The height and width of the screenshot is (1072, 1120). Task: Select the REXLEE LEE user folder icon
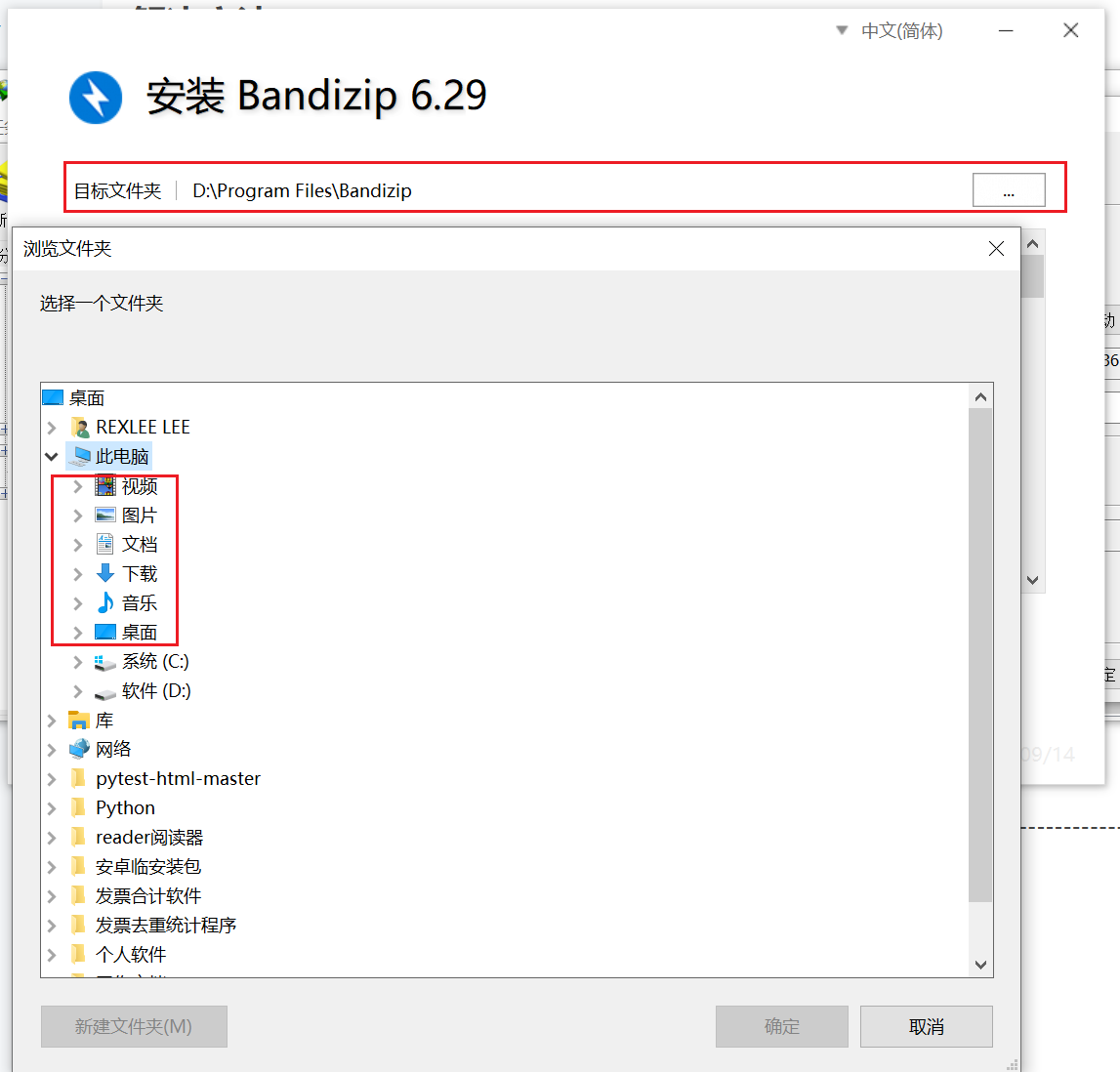pos(79,427)
